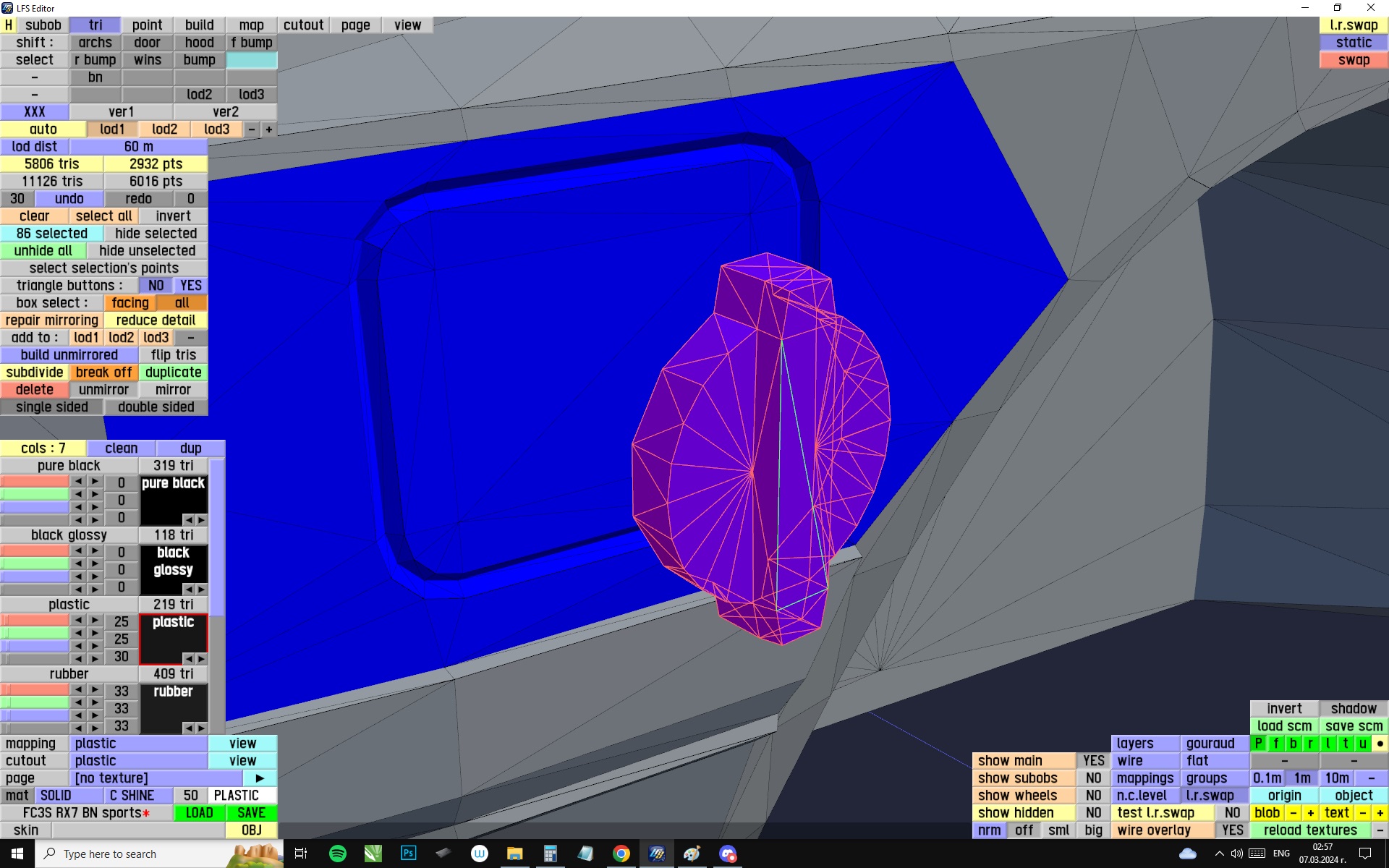
Task: Open the cutout plastic selector
Action: point(138,760)
